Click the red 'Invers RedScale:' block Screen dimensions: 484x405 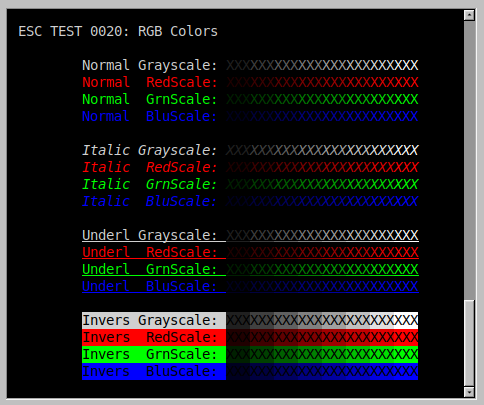pyautogui.click(x=154, y=337)
